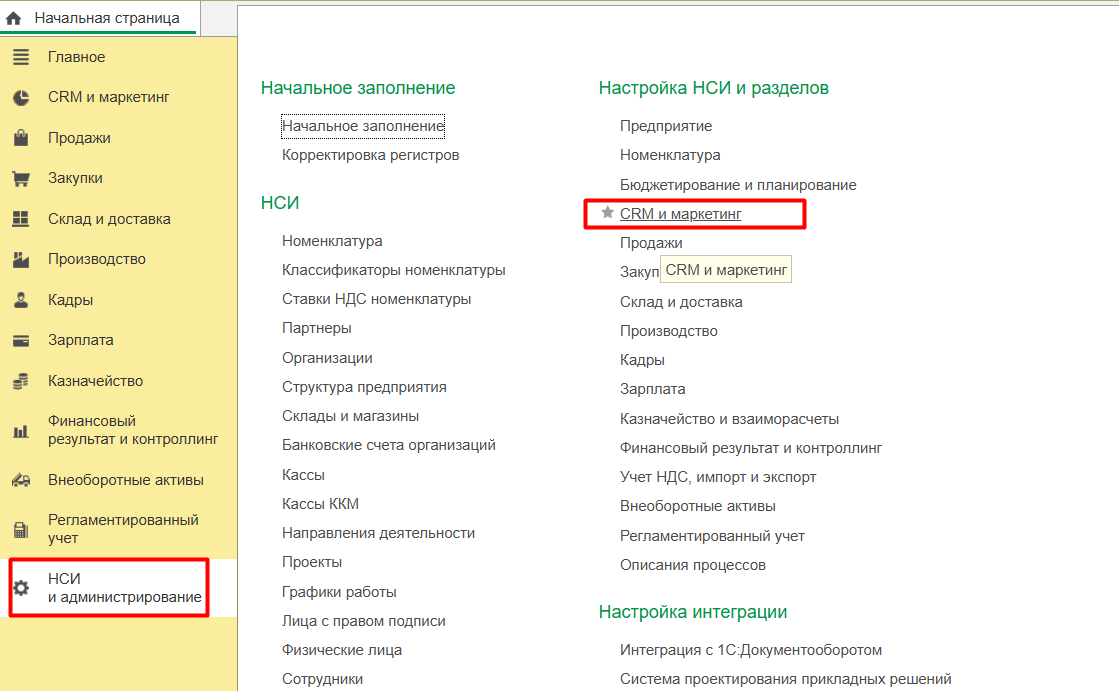This screenshot has height=691, width=1119.
Task: Open the Проекты link
Action: 312,563
